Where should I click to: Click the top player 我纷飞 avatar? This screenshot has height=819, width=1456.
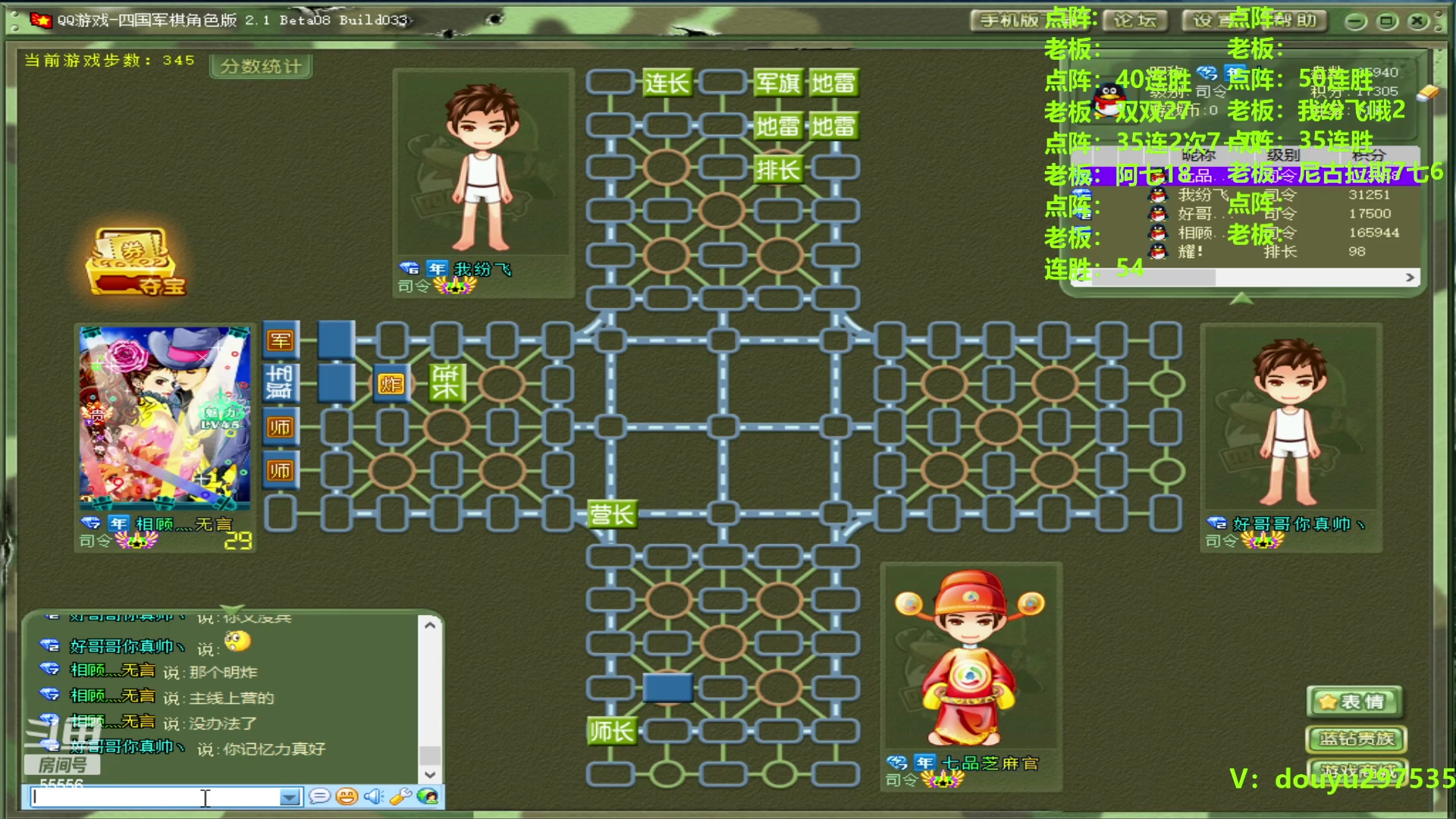(483, 167)
